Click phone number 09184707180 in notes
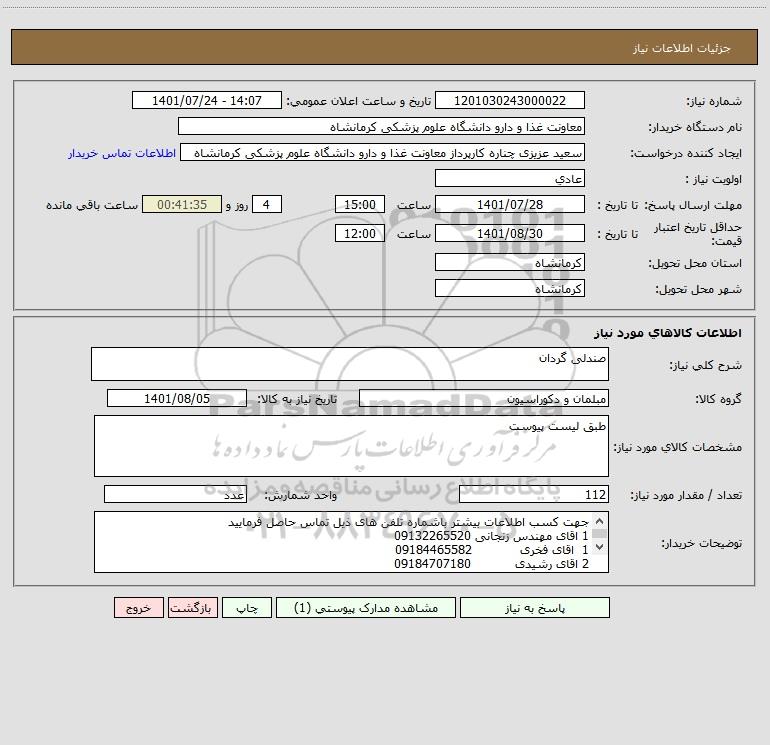Screen dimensions: 770x745 [432, 563]
